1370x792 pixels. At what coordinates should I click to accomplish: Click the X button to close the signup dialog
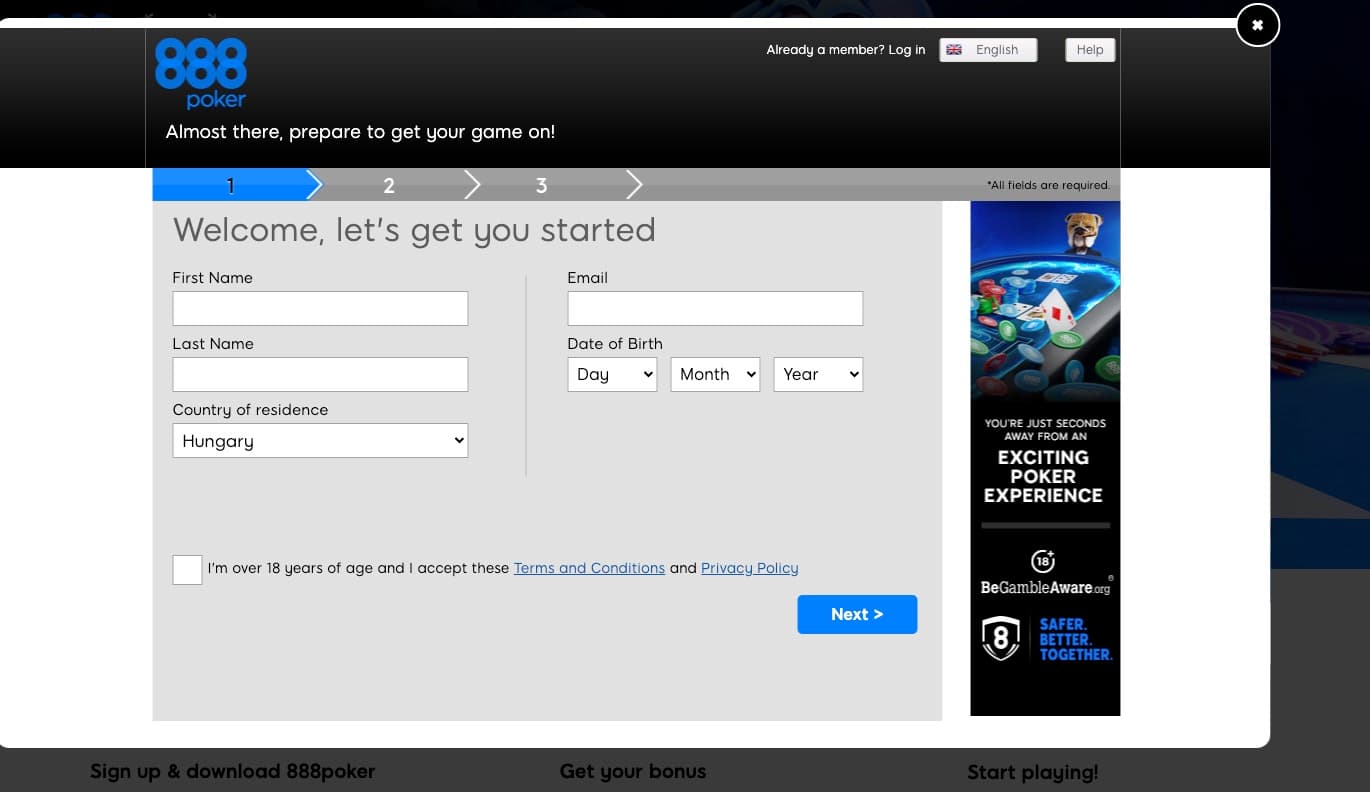point(1257,25)
